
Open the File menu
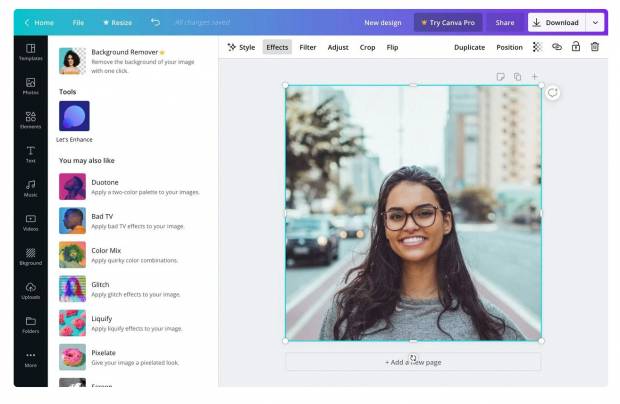(78, 23)
